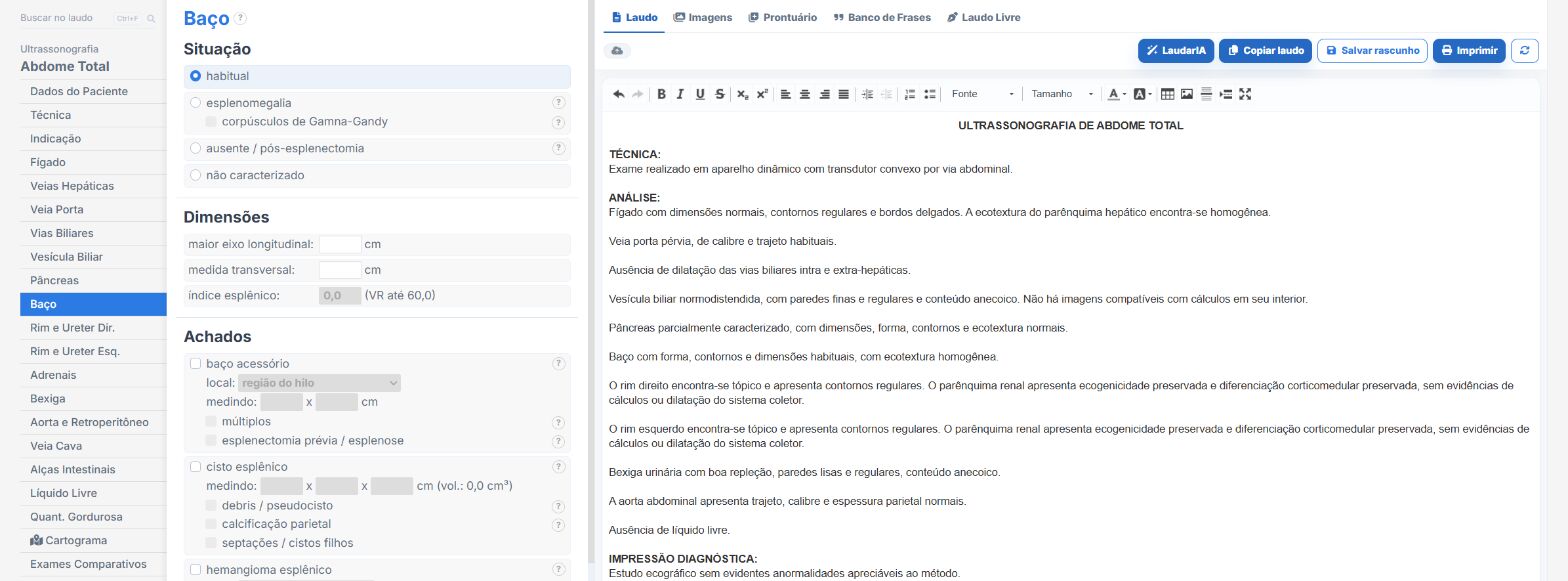Click search magnifier in Buscar no laudo

pos(151,19)
